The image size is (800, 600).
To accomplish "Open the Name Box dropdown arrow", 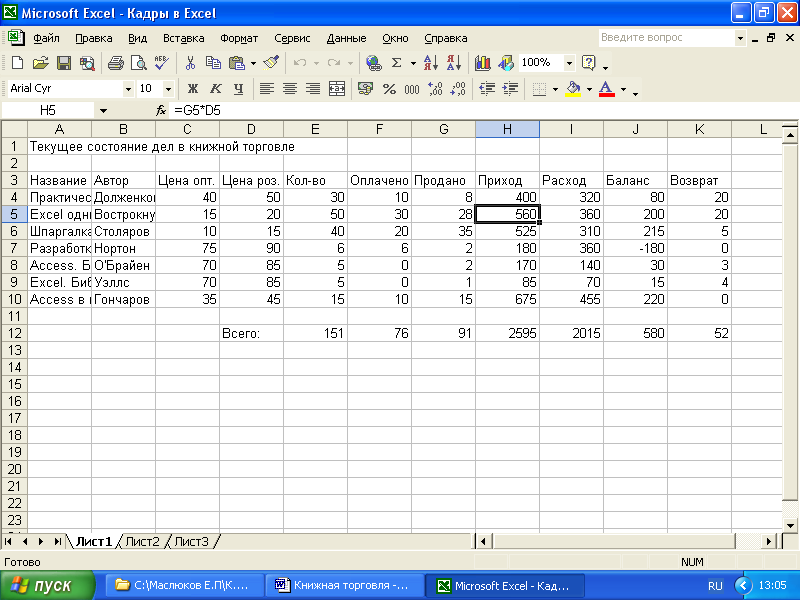I will click(104, 110).
